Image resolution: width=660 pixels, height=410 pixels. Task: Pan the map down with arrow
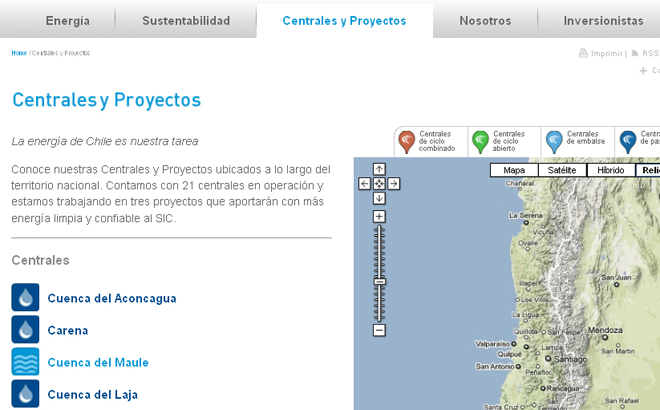(x=379, y=198)
